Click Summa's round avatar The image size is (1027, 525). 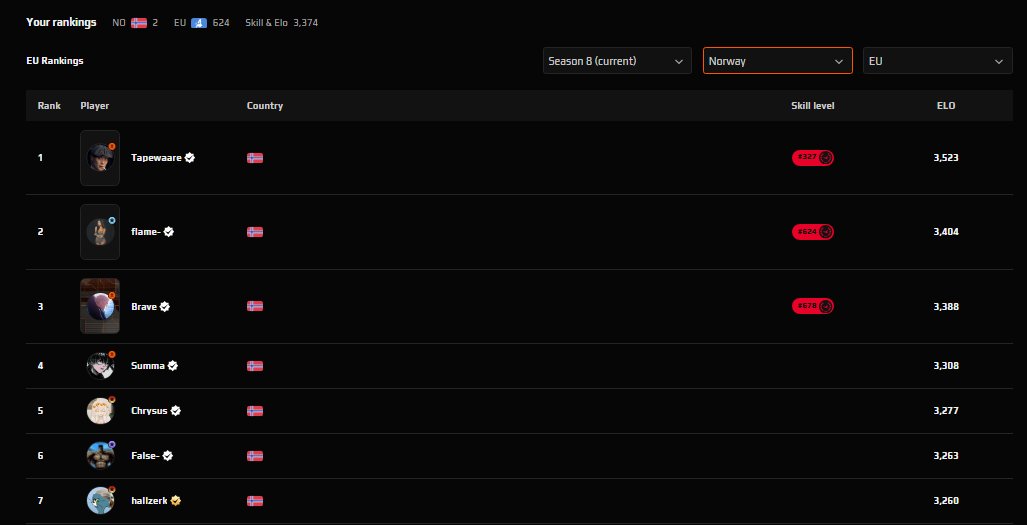point(100,366)
